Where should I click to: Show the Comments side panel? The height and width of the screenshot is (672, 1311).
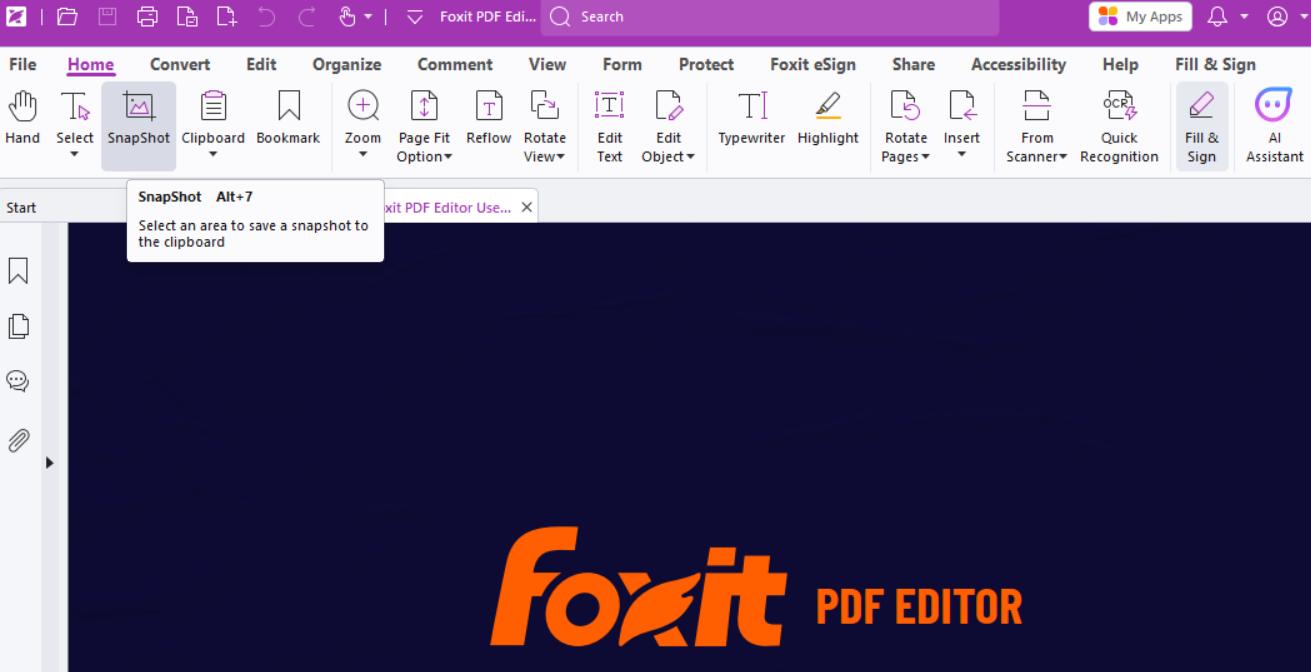[x=18, y=381]
